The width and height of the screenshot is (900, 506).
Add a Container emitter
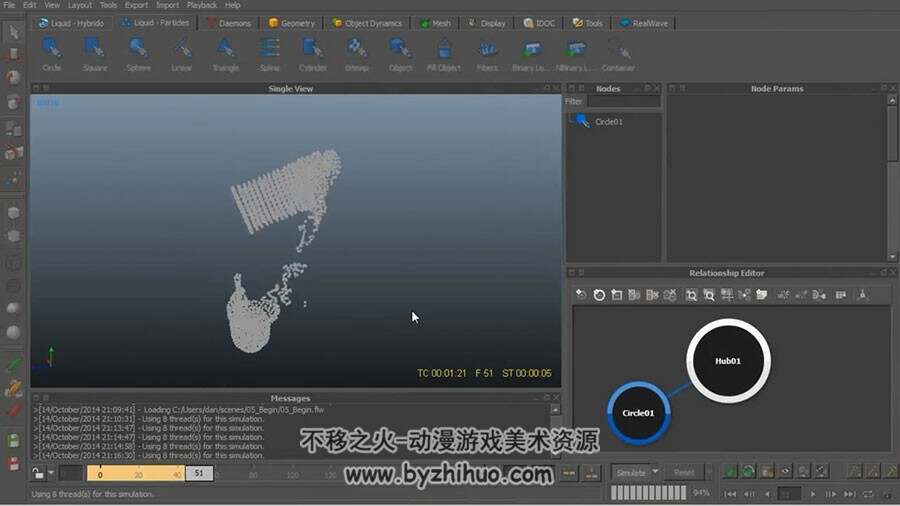pyautogui.click(x=618, y=54)
